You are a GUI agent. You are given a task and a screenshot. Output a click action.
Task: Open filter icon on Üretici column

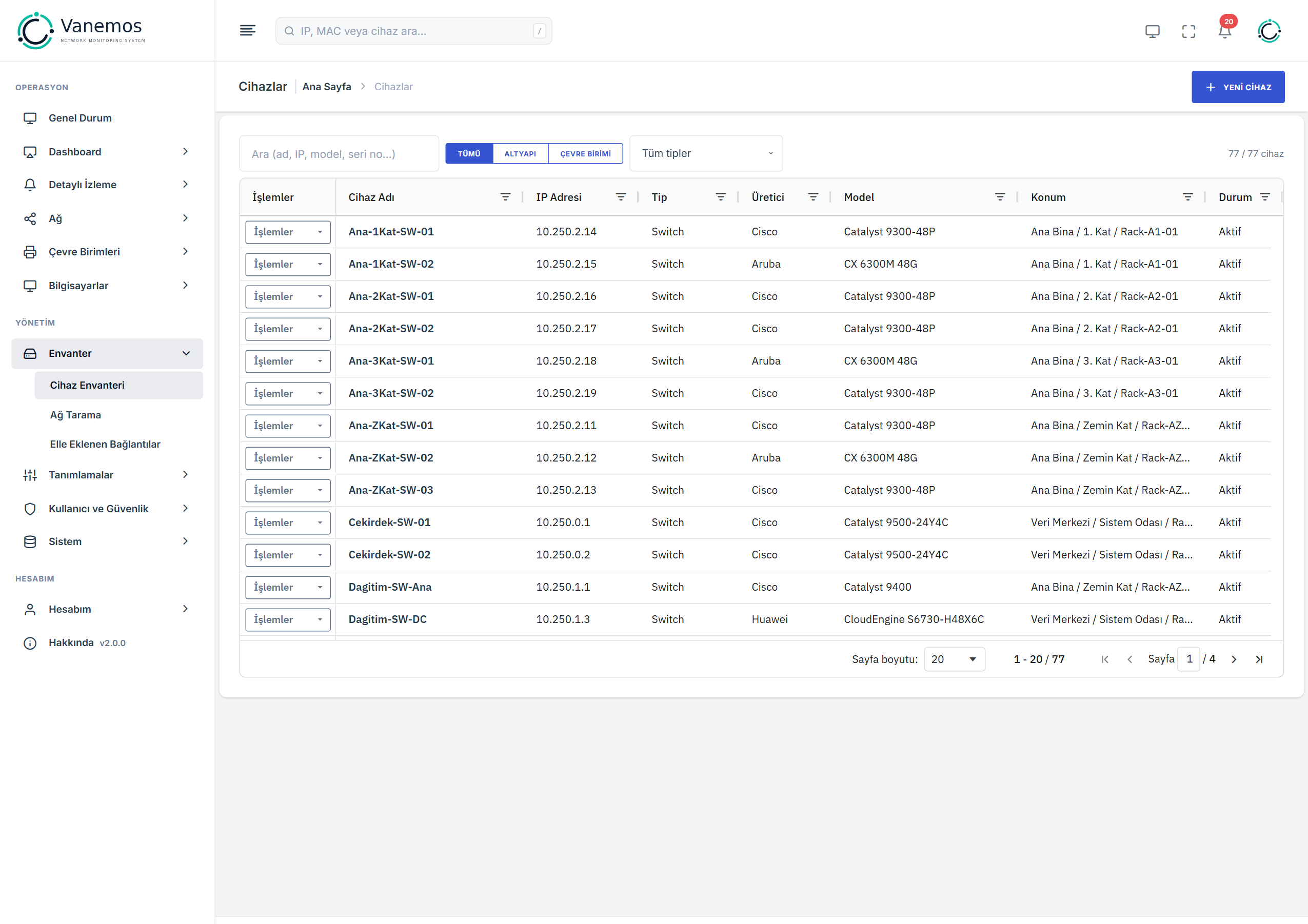coord(813,197)
